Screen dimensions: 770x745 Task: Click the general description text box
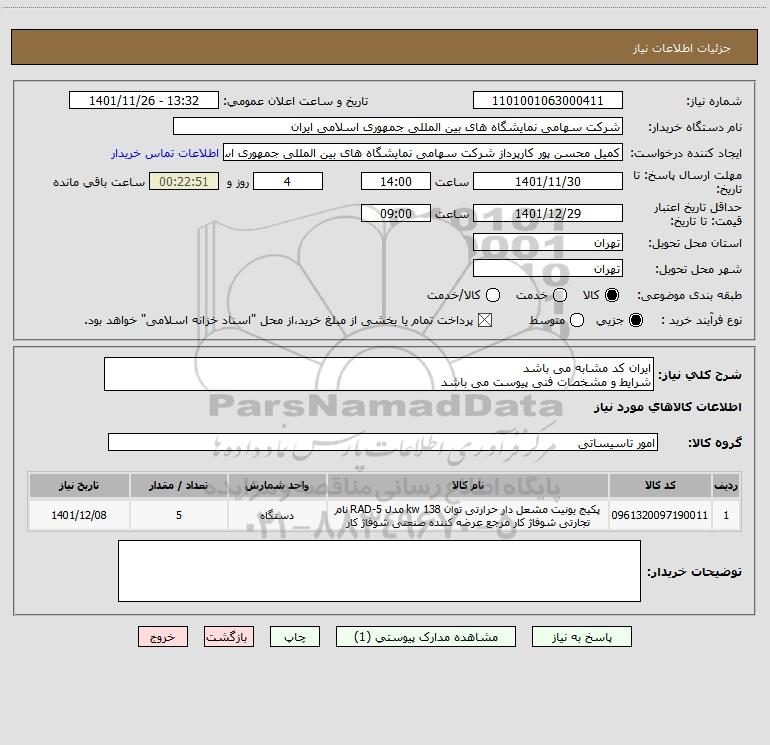379,374
